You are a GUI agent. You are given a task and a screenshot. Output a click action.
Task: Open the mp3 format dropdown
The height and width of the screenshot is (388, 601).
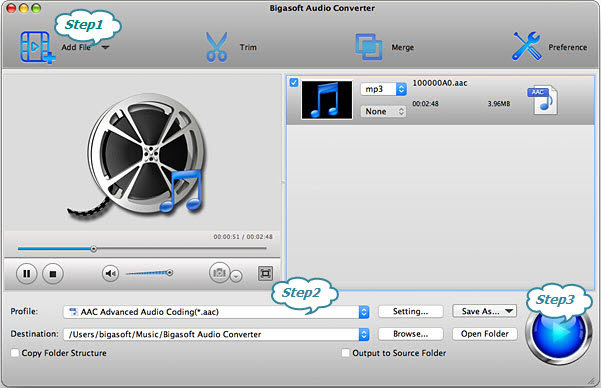[x=383, y=89]
